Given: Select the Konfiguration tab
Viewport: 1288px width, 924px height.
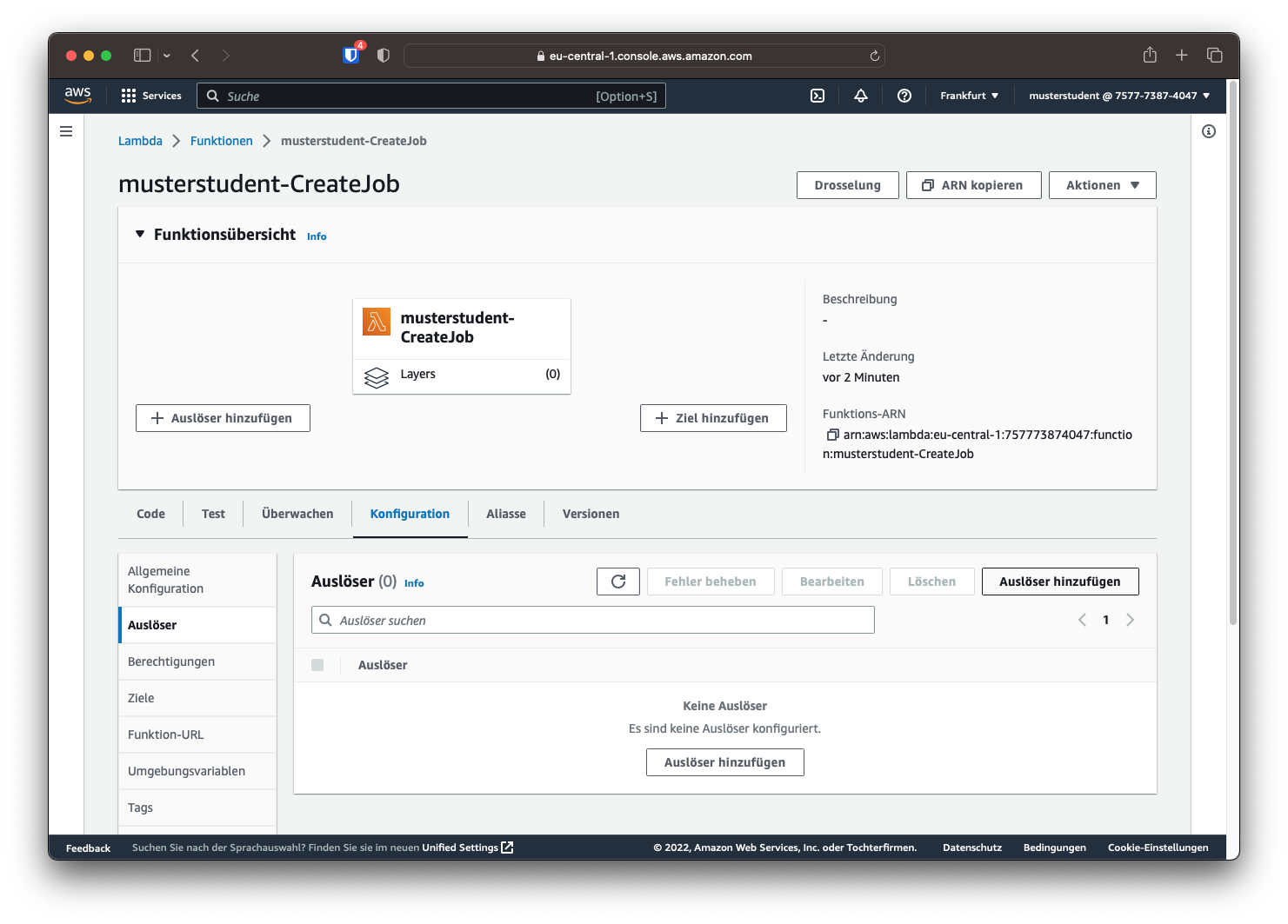Looking at the screenshot, I should click(410, 514).
